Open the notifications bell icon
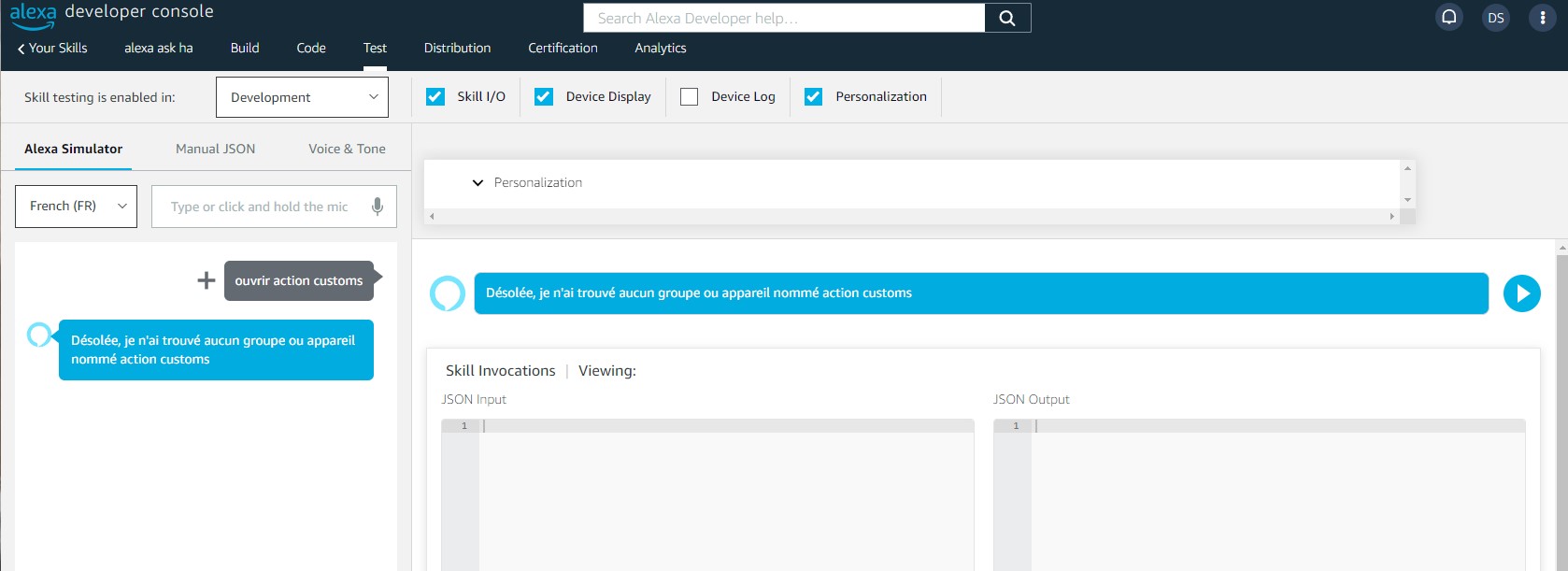 [1448, 18]
